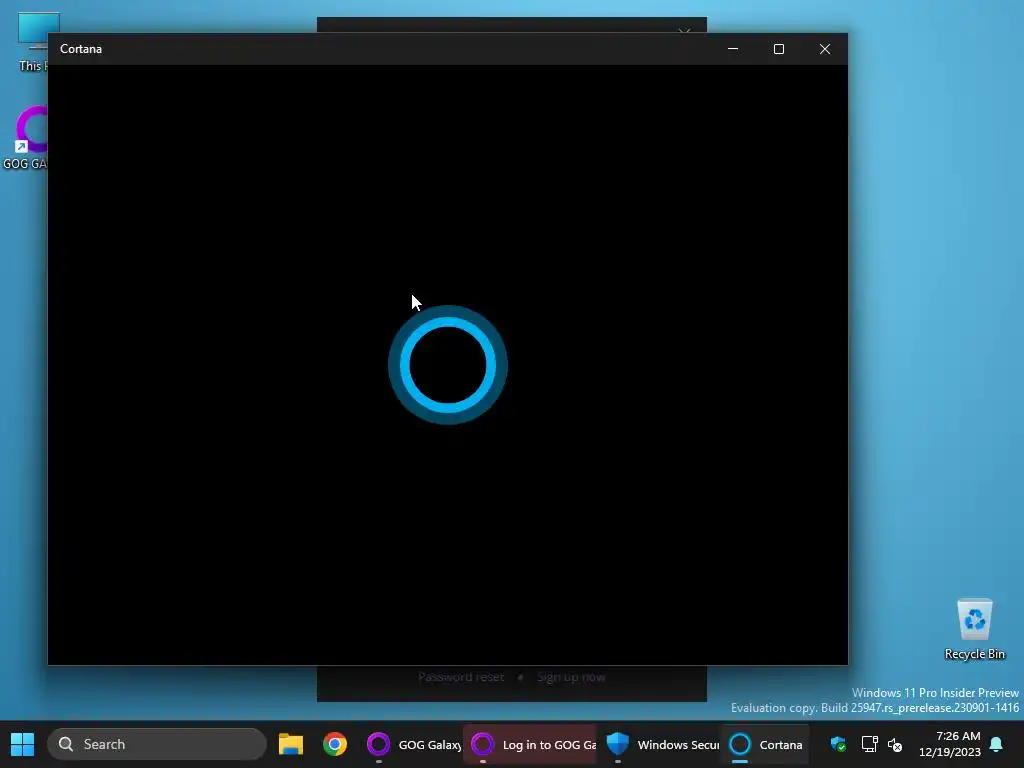The width and height of the screenshot is (1024, 768).
Task: Click the Cortana logo ring in the window
Action: (447, 364)
